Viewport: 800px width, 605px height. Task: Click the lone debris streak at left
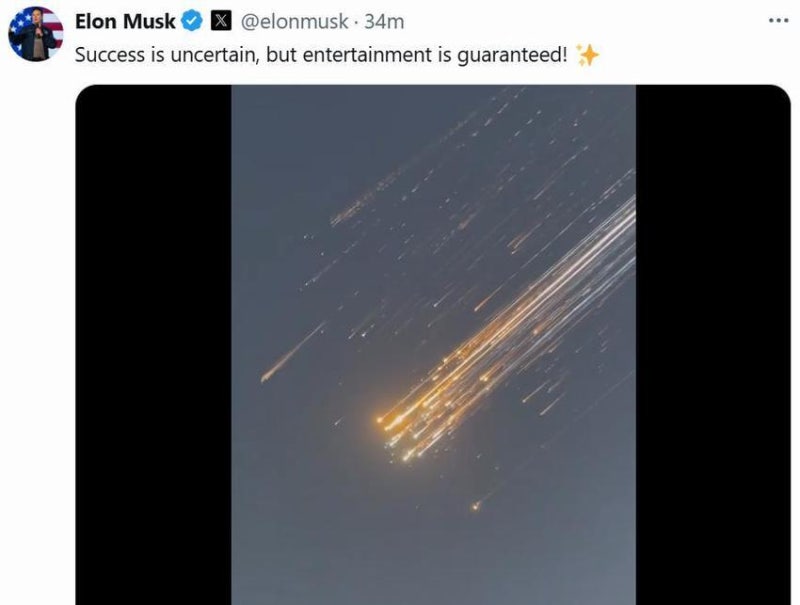pyautogui.click(x=292, y=353)
